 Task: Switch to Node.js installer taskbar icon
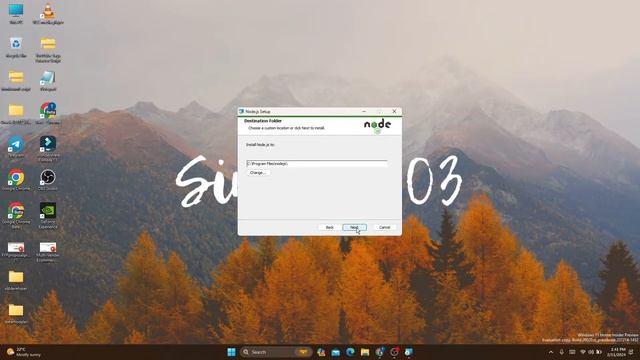[409, 352]
